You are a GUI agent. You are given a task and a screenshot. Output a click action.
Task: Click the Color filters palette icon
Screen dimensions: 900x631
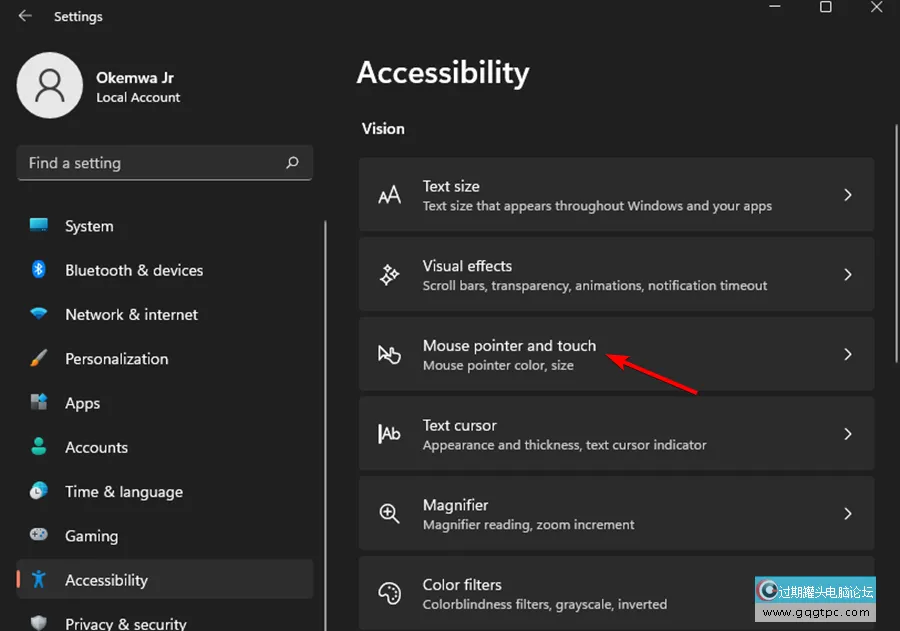point(389,594)
